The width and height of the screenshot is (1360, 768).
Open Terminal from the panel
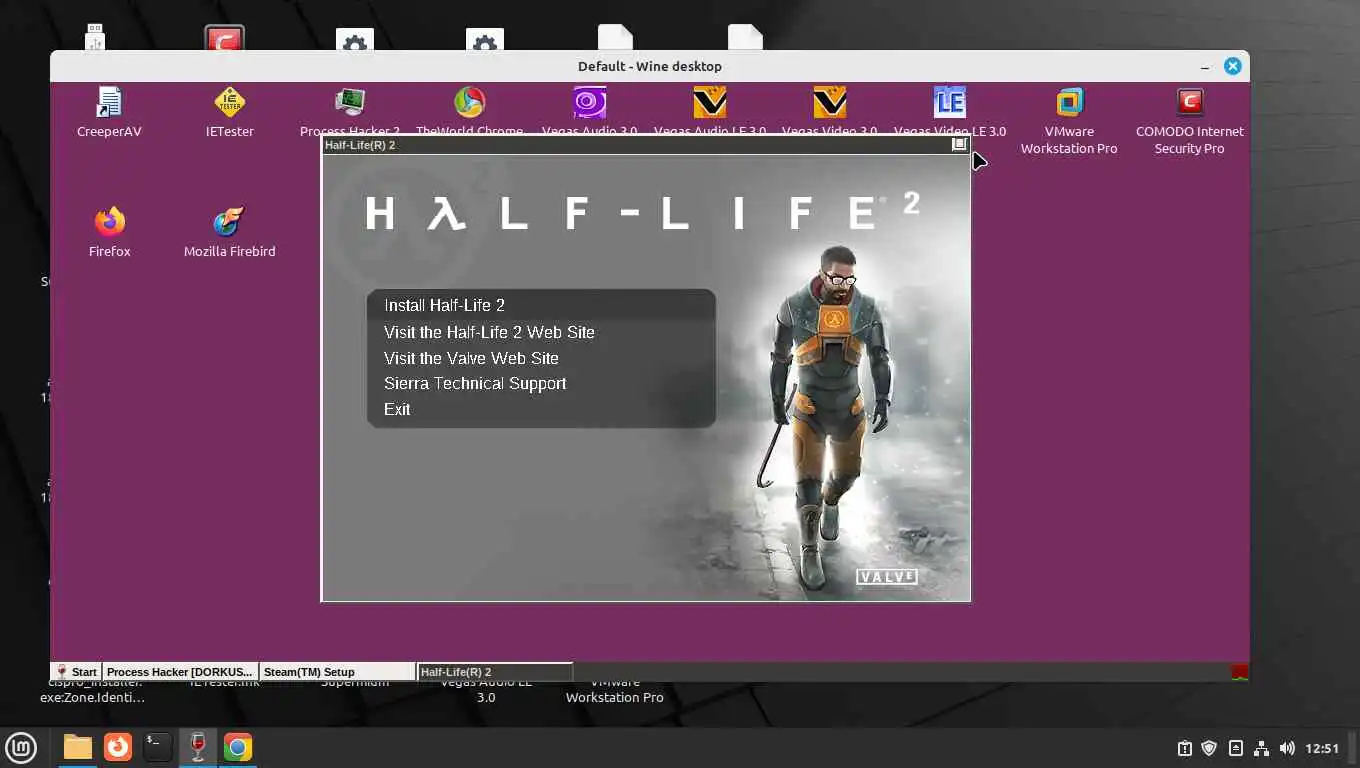pos(157,747)
